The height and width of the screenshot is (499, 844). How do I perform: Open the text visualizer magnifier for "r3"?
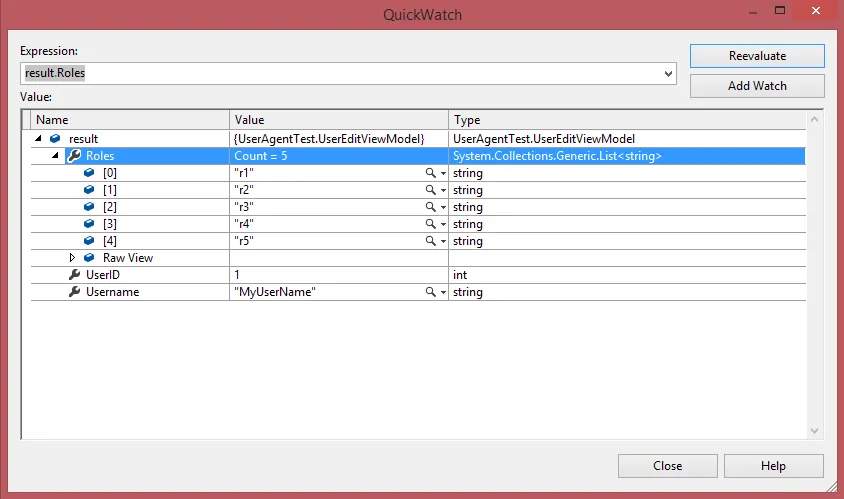click(x=431, y=207)
